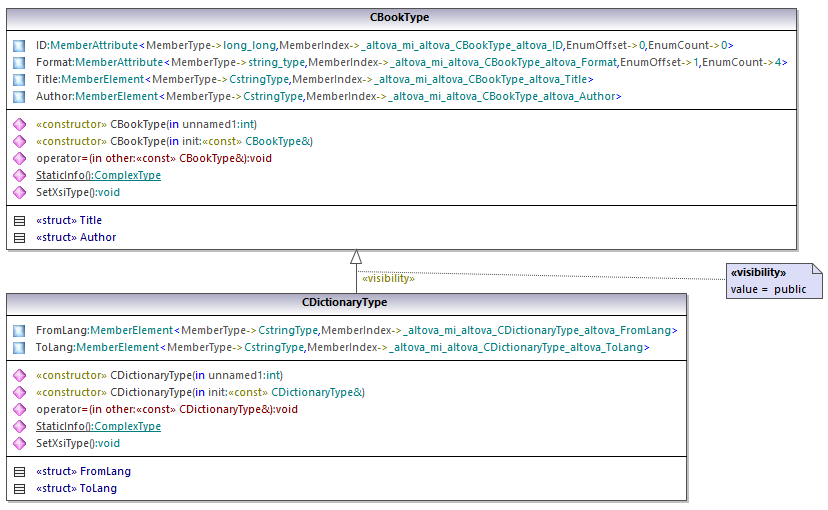Screen dimensions: 828x510
Task: Click the operator= icon in CDictionaryType
Action: [19, 409]
